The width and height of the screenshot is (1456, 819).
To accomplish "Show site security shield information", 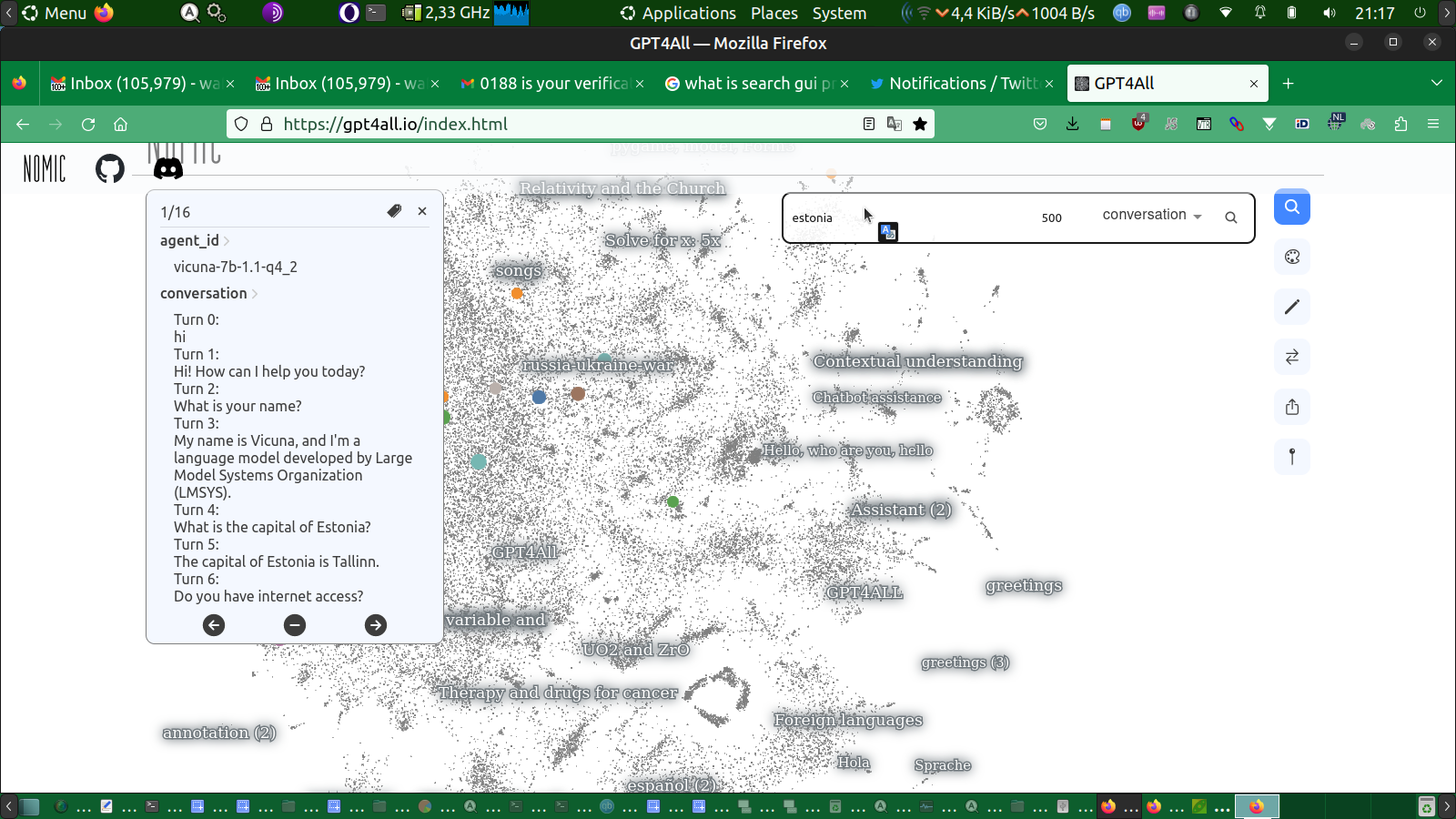I will click(241, 124).
